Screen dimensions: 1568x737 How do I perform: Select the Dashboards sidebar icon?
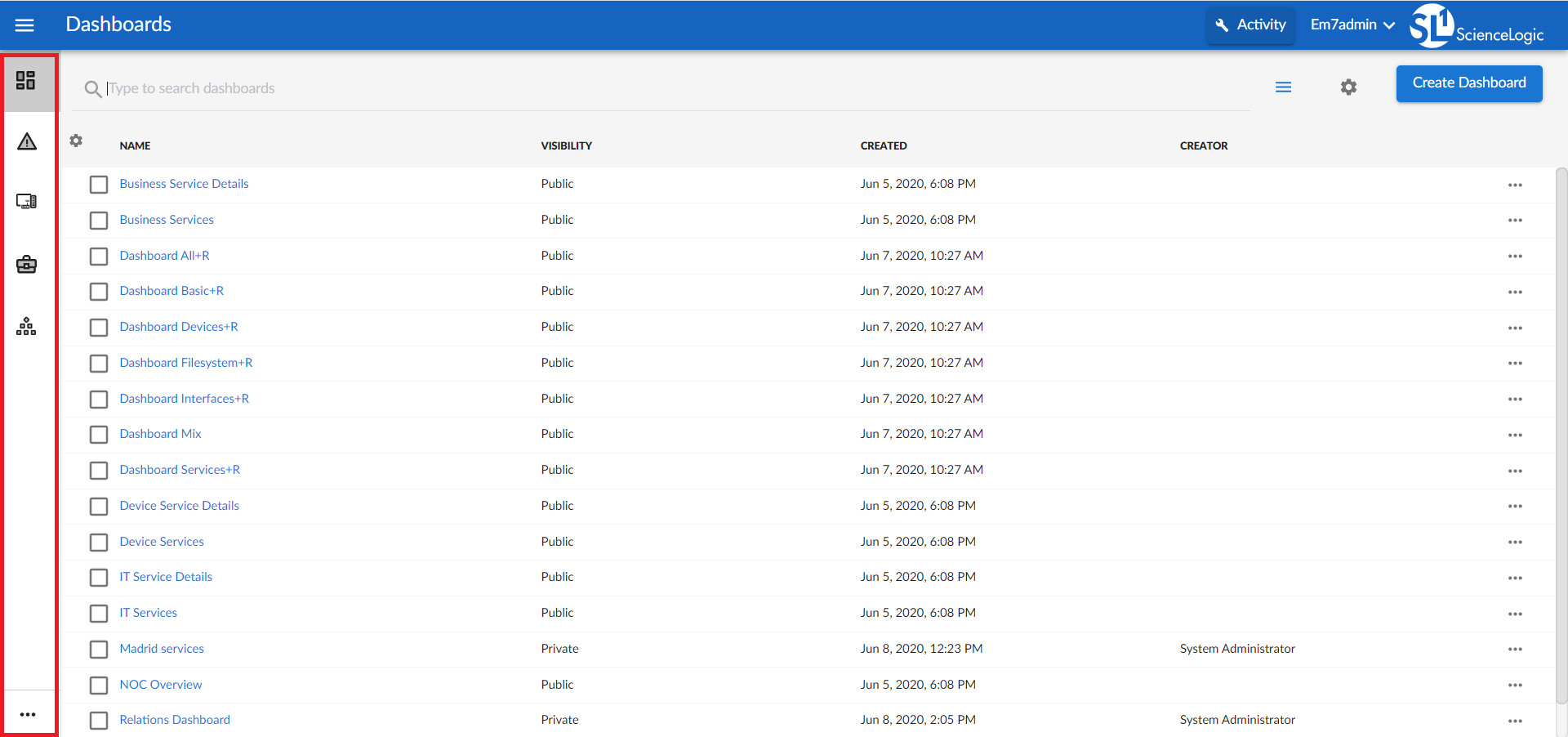26,80
